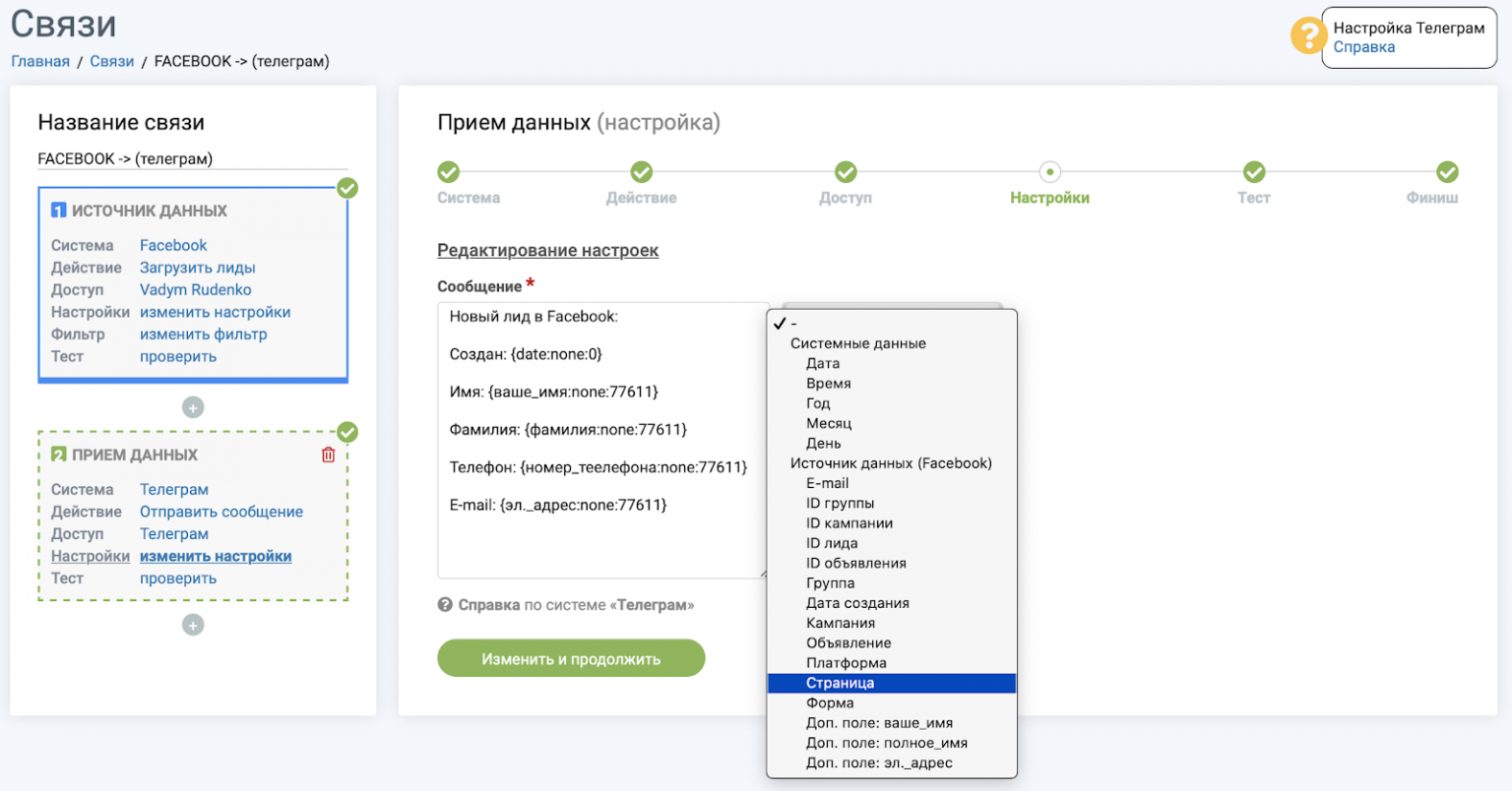Image resolution: width=1512 pixels, height=791 pixels.
Task: Click the Facebook system link
Action: pos(173,245)
